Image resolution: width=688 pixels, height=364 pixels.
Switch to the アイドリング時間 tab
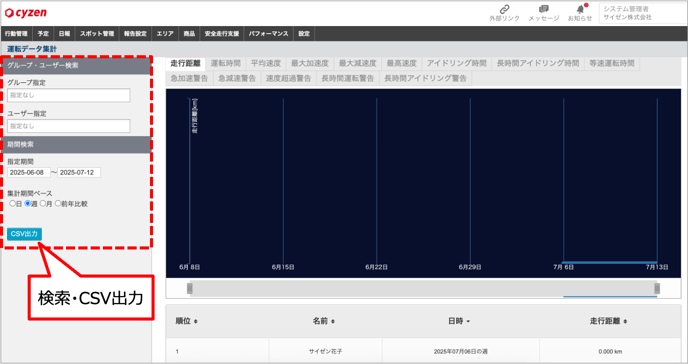[456, 63]
